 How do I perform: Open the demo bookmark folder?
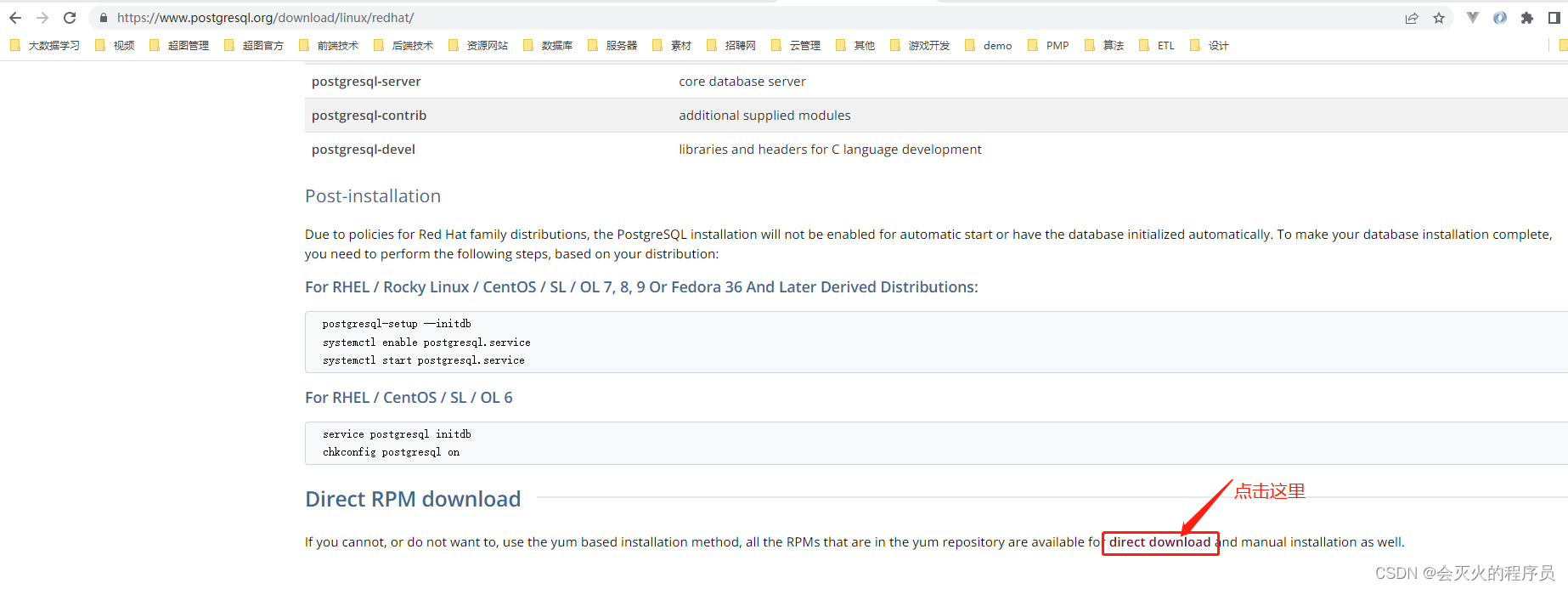[x=989, y=46]
